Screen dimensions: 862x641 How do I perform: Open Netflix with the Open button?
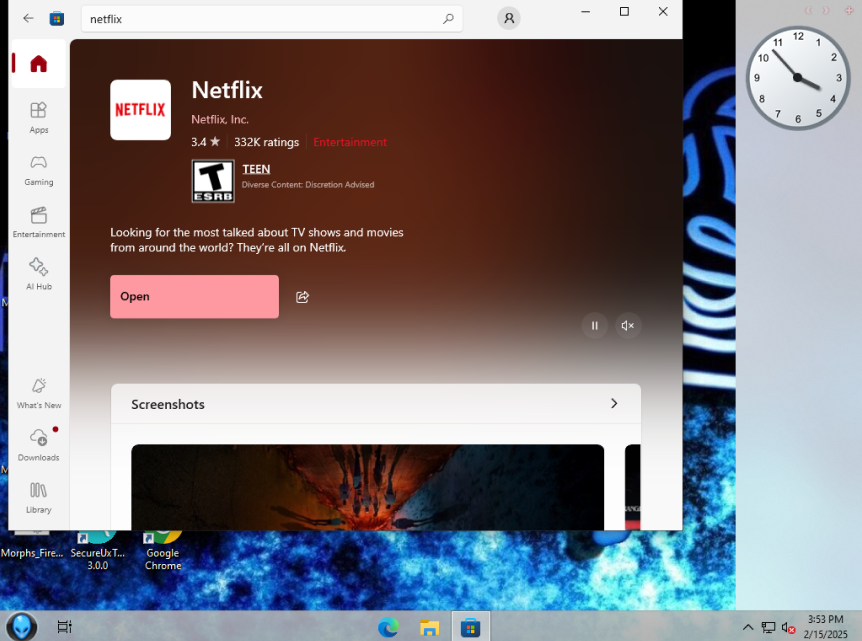194,297
